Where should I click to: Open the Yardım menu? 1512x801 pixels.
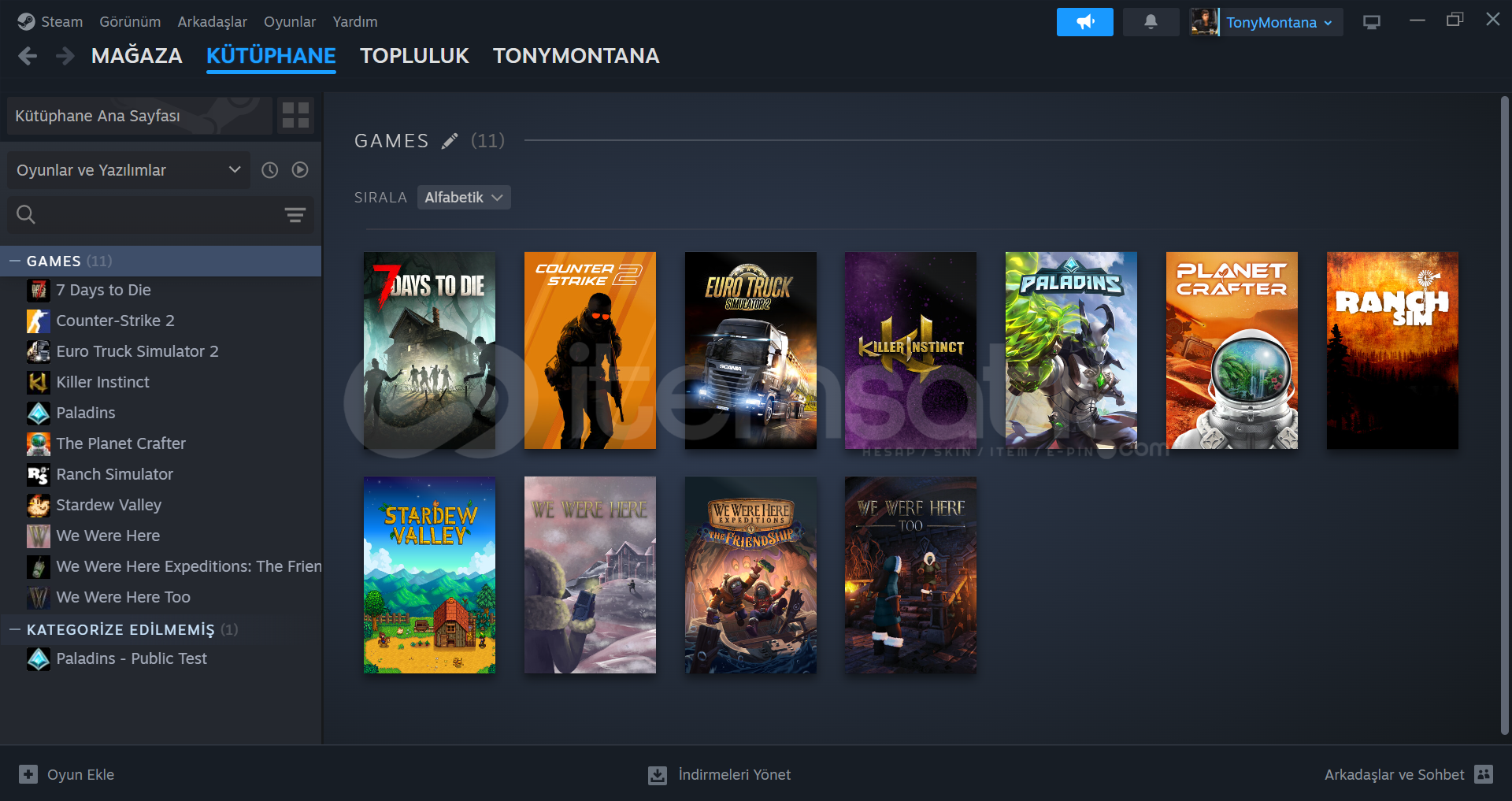click(355, 22)
